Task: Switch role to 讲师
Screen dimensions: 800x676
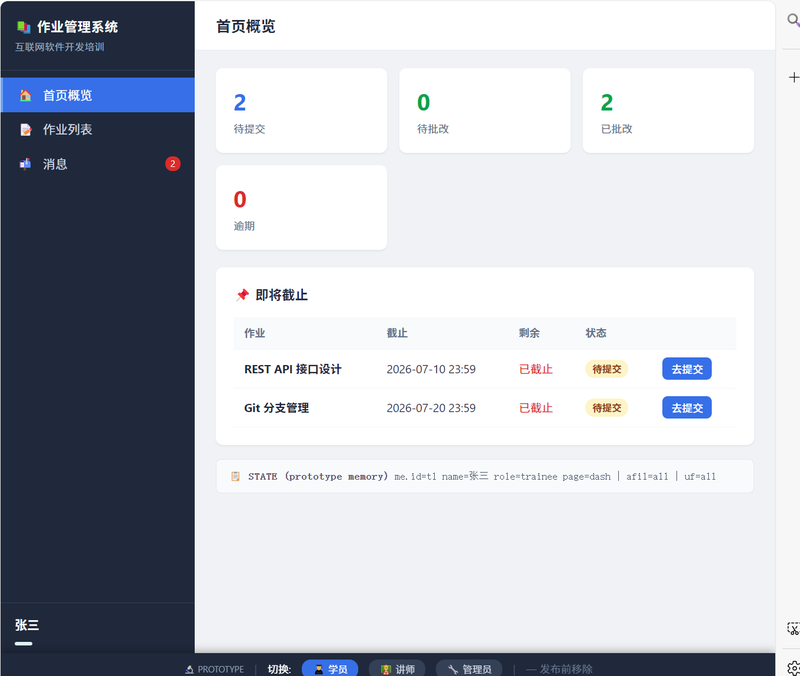Action: [397, 668]
